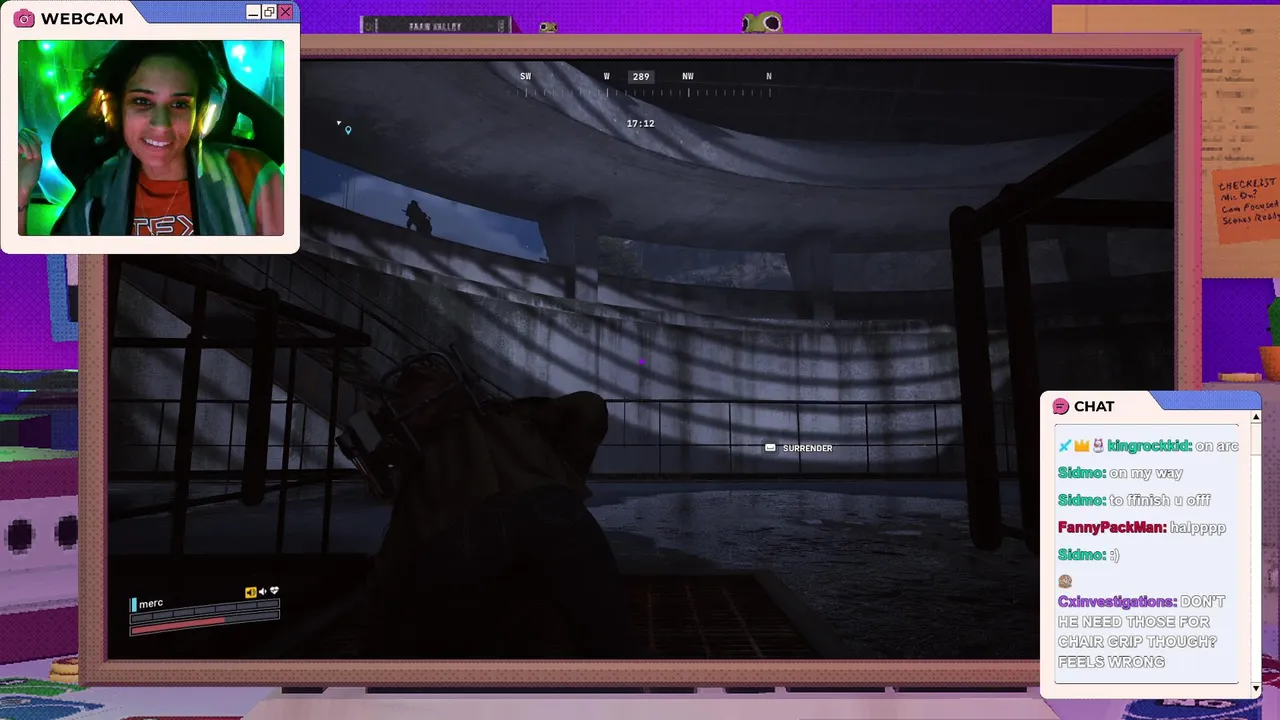
Task: Click the Cxinvestigations username
Action: [x=1117, y=602]
